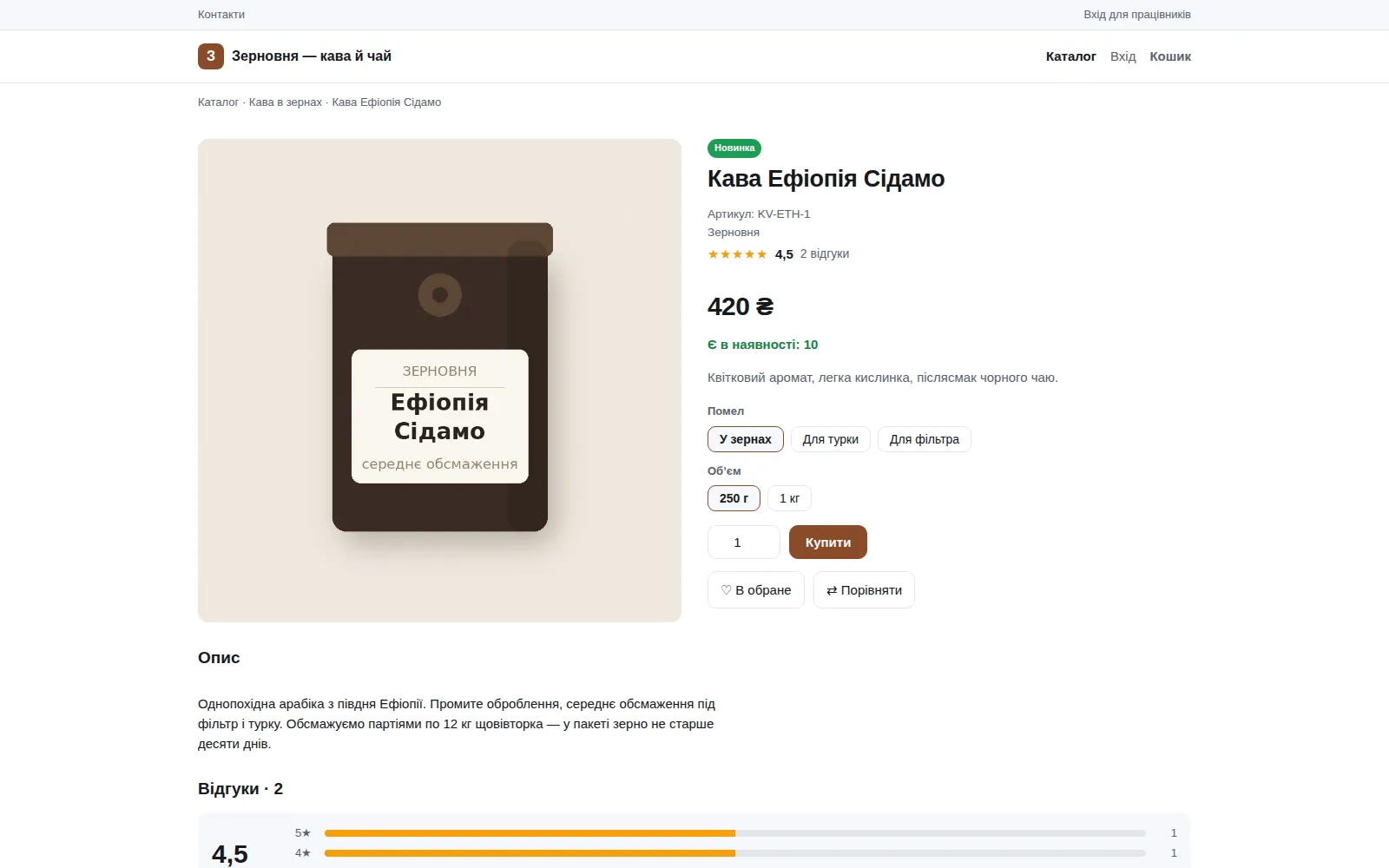The width and height of the screenshot is (1389, 868).
Task: Click the Зерновня brand text under article
Action: click(x=734, y=233)
